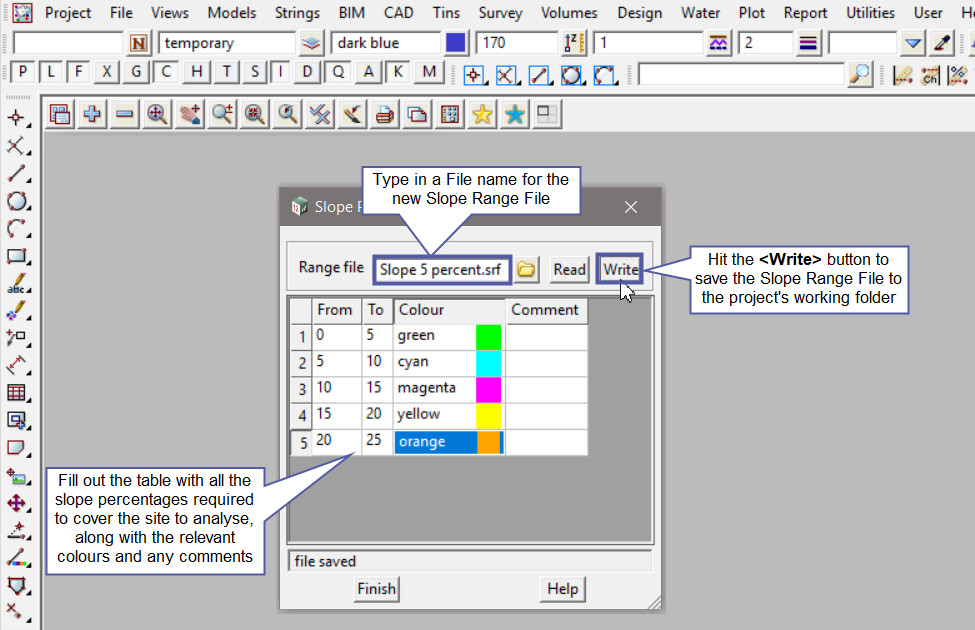The width and height of the screenshot is (975, 630).
Task: Open the Tins menu
Action: click(x=446, y=12)
